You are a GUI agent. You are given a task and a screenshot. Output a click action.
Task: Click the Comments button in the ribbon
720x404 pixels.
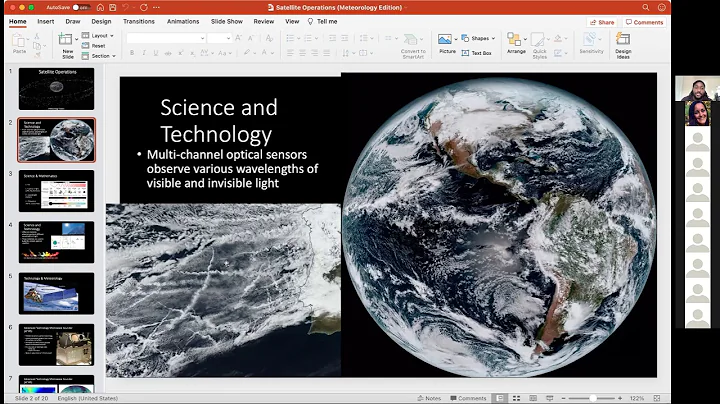[x=644, y=22]
